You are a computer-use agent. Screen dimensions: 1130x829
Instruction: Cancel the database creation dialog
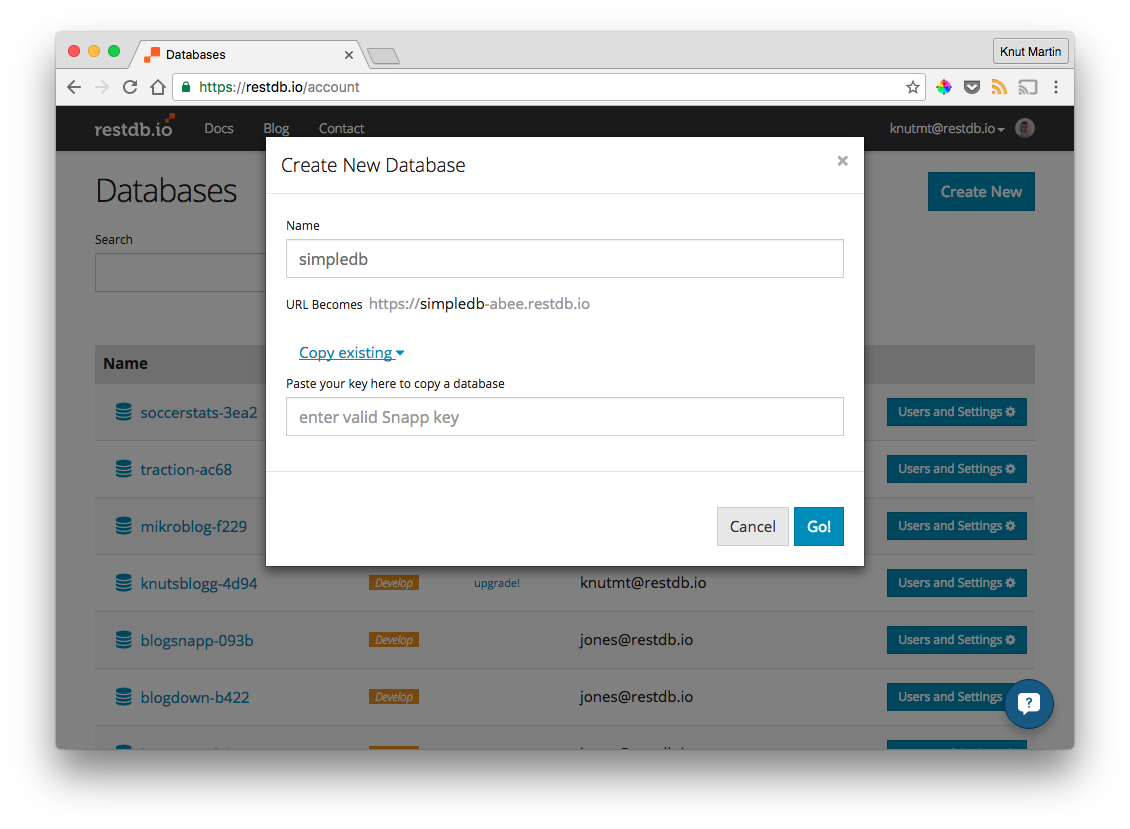(752, 527)
